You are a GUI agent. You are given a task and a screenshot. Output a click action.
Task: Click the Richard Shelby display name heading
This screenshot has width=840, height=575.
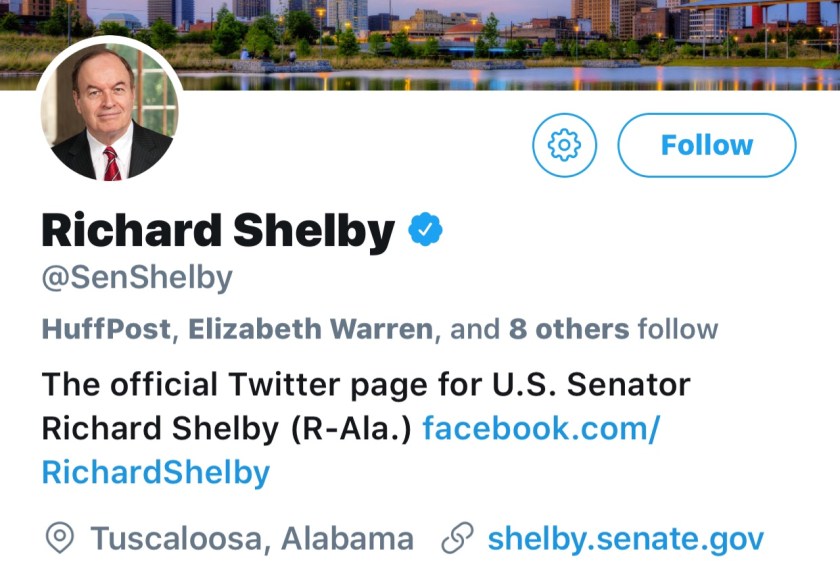point(218,231)
